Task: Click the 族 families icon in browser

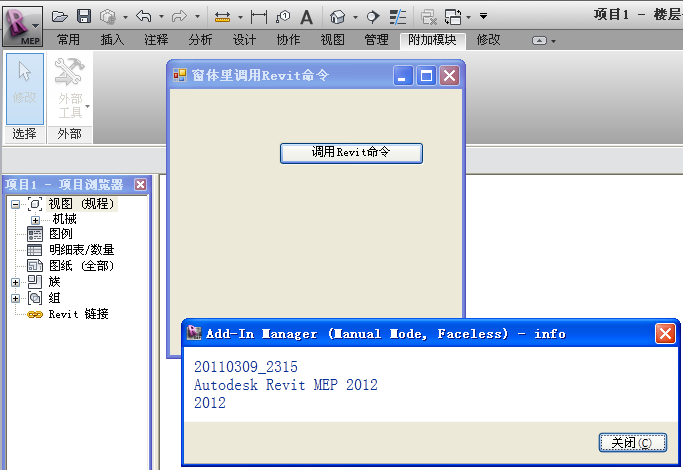Action: tap(35, 282)
